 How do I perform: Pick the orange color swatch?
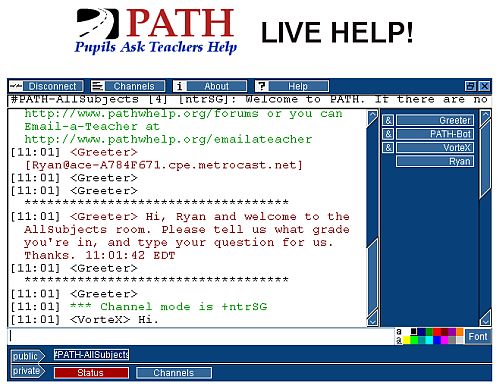coord(460,332)
